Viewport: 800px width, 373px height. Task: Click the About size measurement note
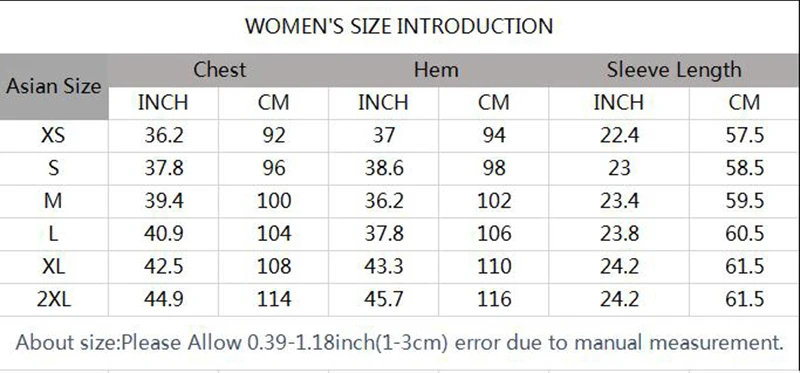click(x=399, y=343)
